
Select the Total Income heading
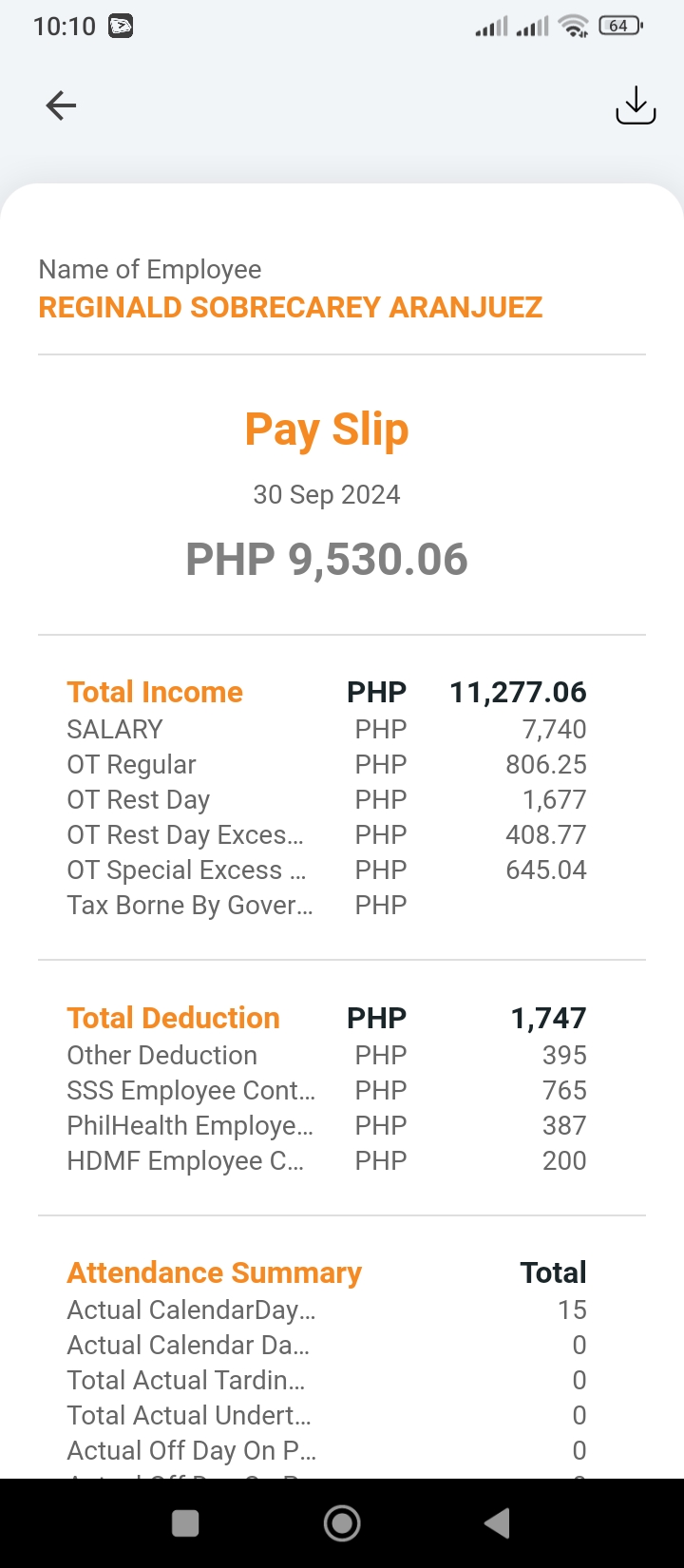pyautogui.click(x=155, y=692)
